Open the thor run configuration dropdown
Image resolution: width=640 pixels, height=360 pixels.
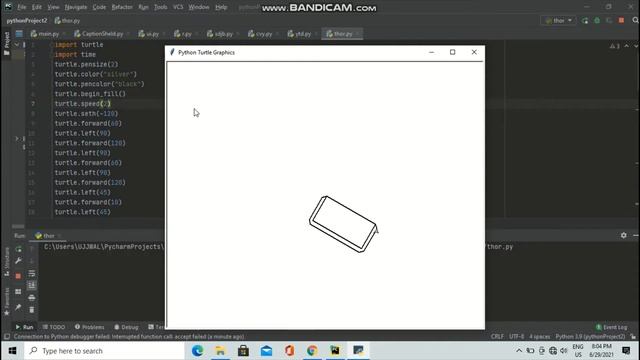pyautogui.click(x=558, y=20)
